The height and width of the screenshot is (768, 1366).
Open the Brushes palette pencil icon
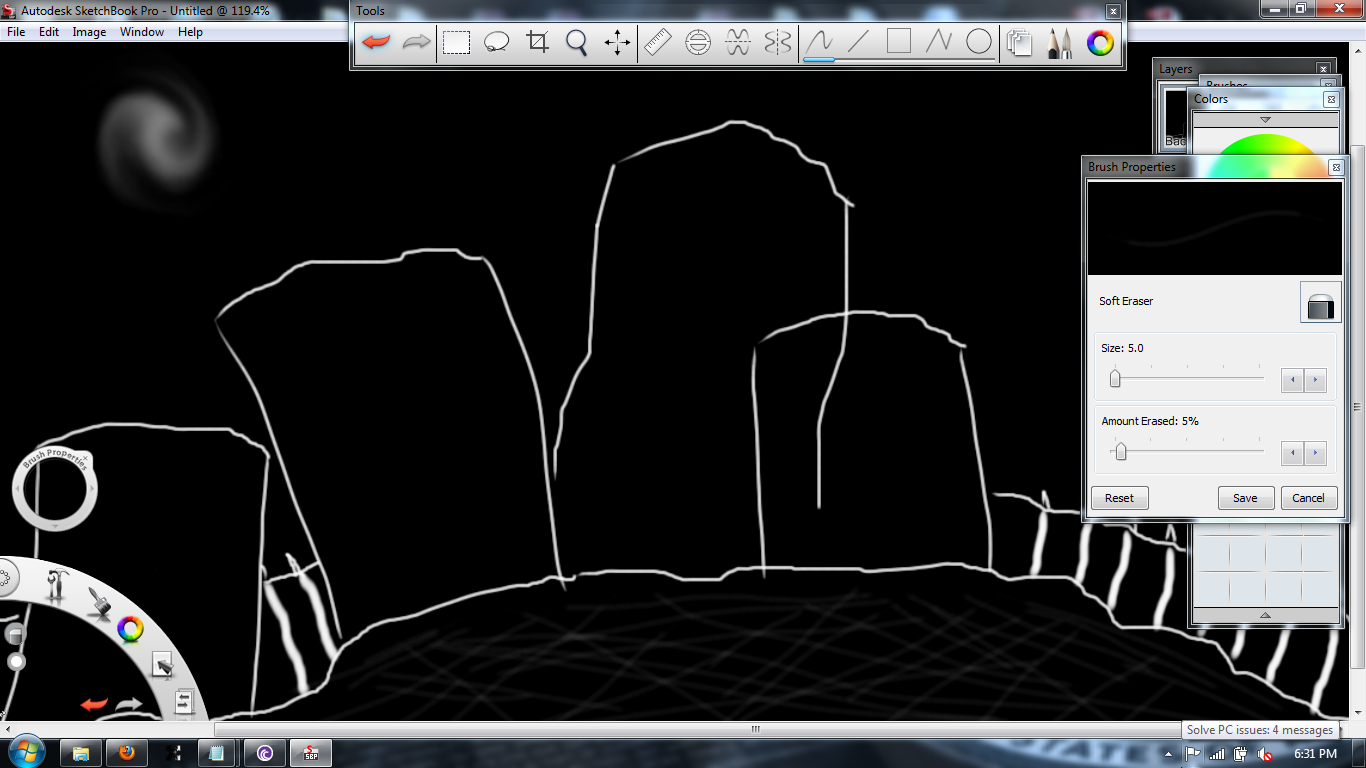point(1060,42)
